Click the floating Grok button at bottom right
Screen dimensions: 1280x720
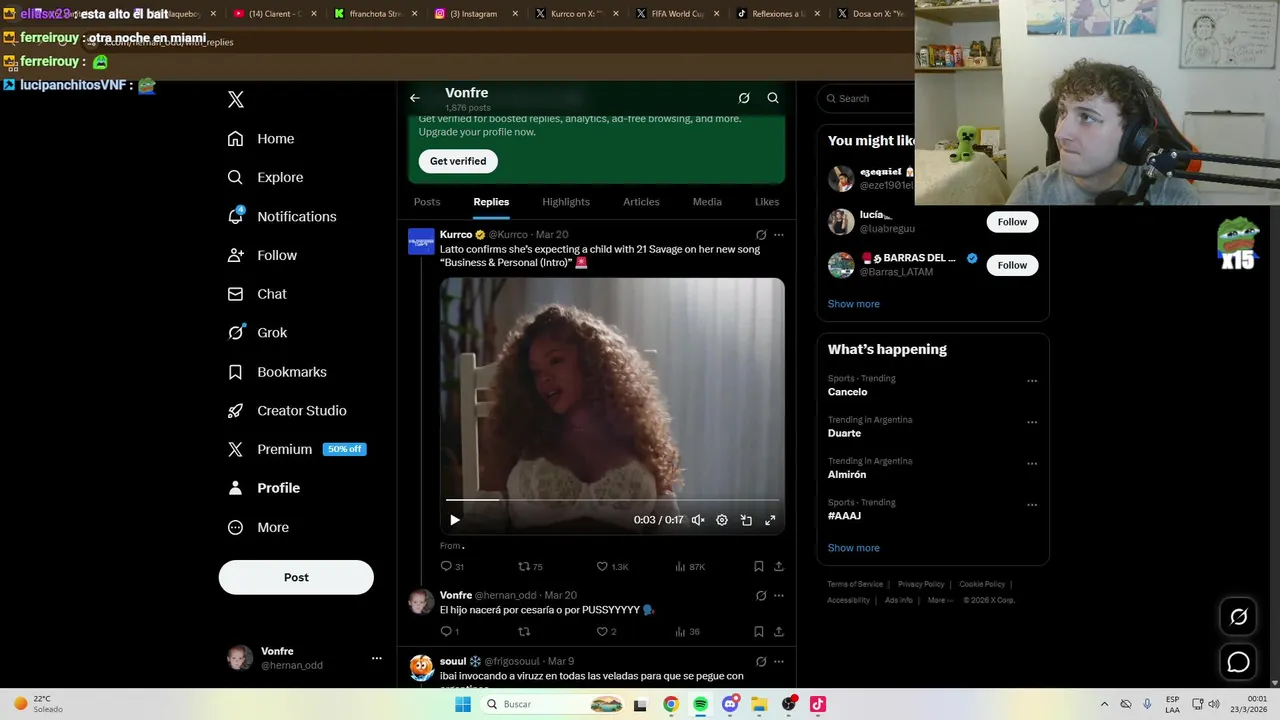tap(1238, 617)
